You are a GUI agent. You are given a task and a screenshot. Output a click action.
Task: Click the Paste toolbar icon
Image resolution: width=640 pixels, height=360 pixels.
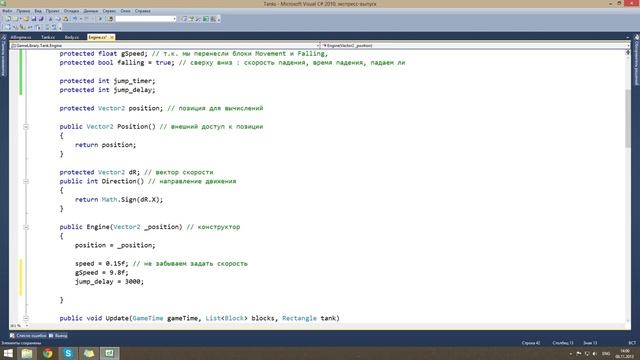65,19
